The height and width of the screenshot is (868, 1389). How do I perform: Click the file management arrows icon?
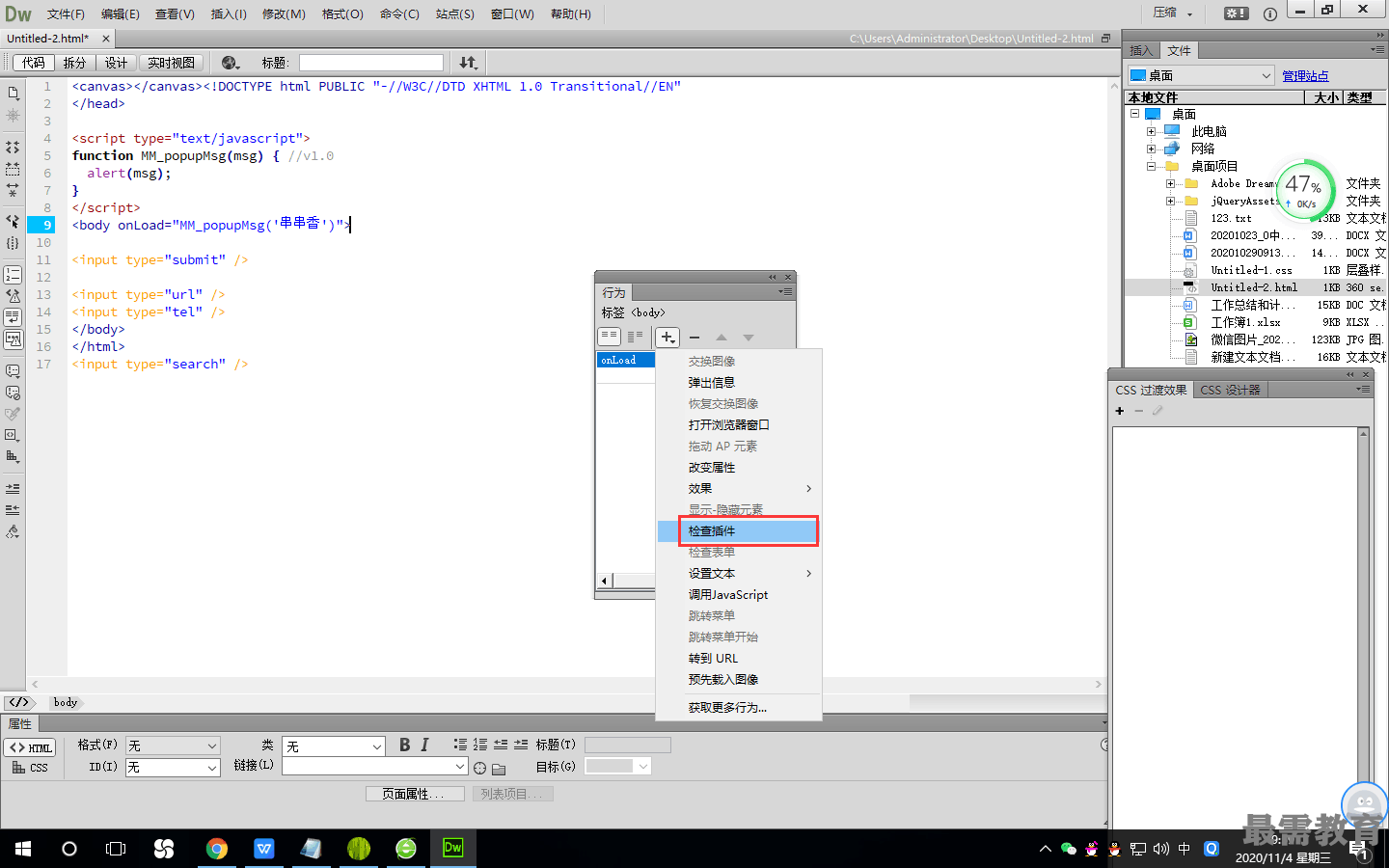coord(468,63)
